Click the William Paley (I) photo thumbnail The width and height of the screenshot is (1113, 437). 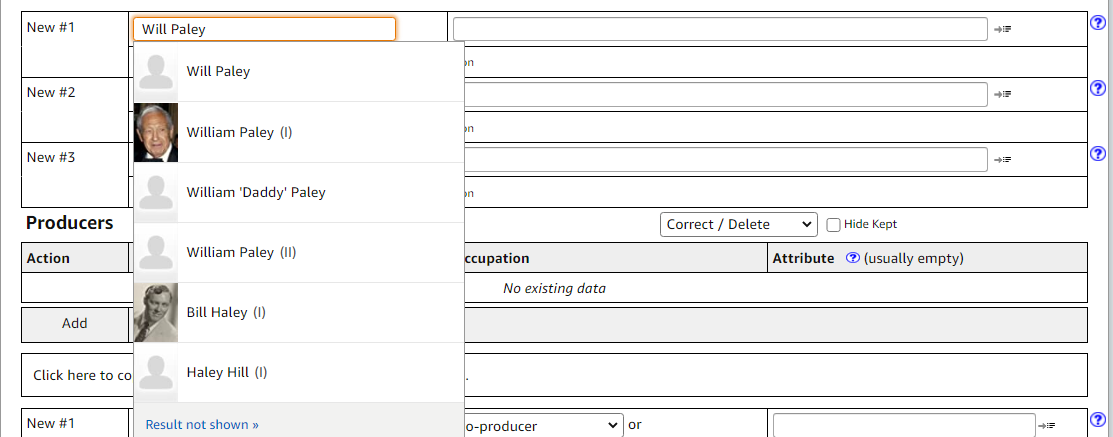pos(156,132)
